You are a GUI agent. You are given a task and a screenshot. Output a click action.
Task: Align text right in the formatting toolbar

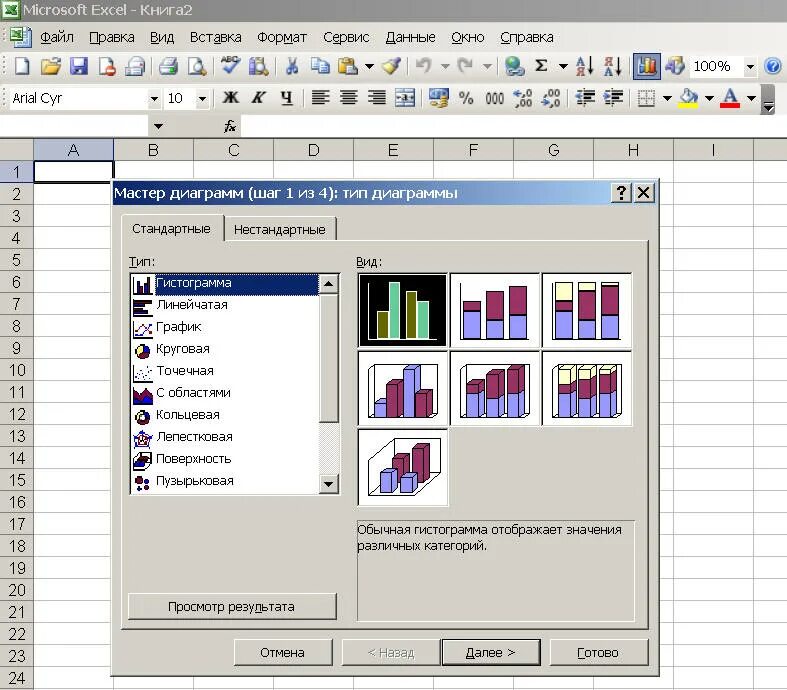[376, 97]
